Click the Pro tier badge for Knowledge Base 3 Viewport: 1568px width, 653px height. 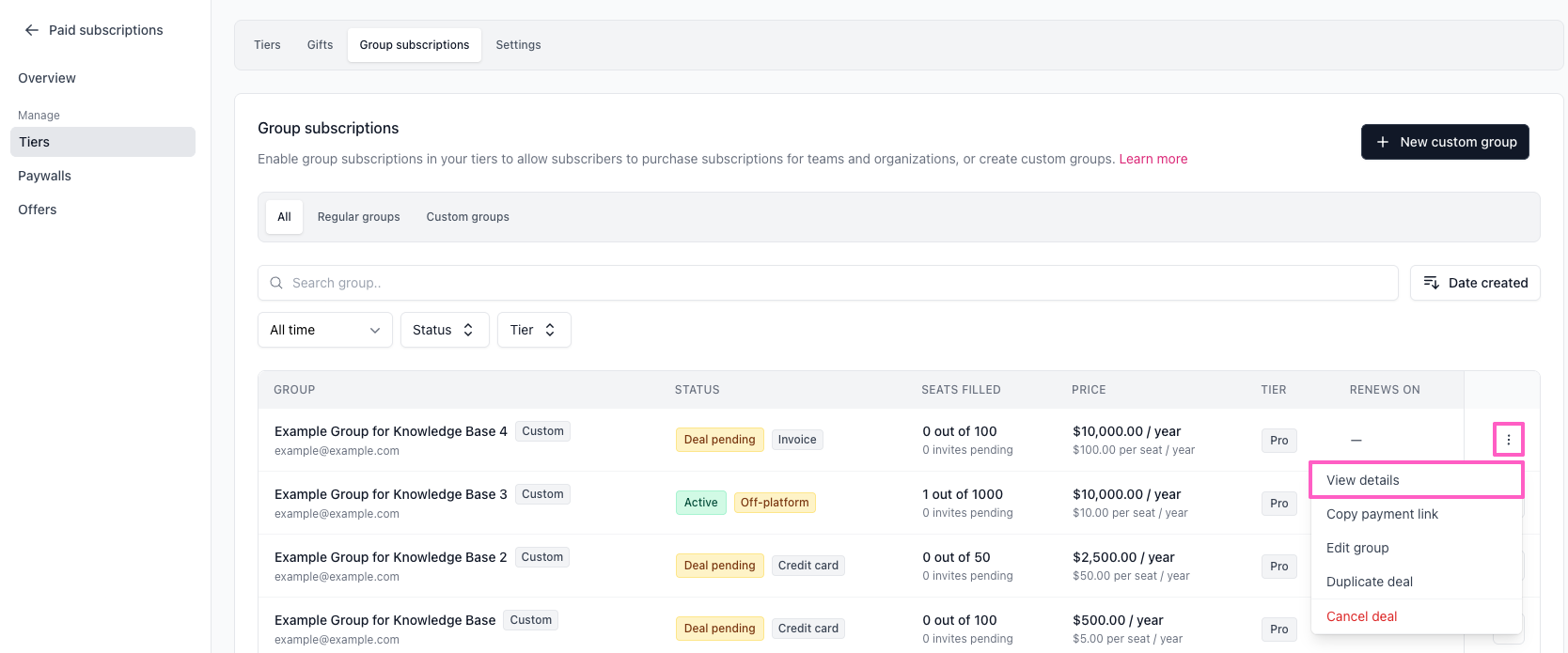point(1279,504)
